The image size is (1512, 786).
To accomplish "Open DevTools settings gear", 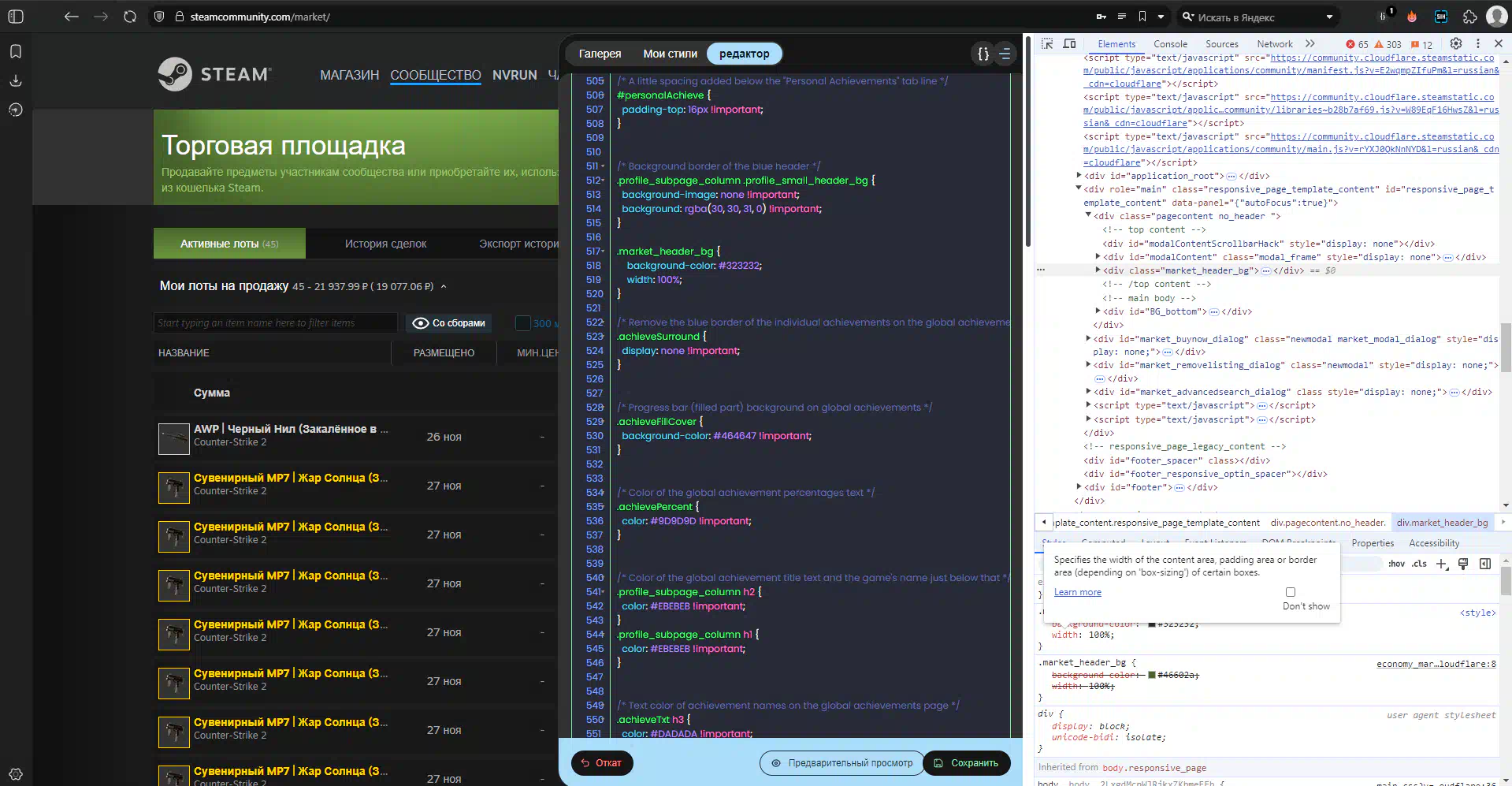I will 1456,44.
